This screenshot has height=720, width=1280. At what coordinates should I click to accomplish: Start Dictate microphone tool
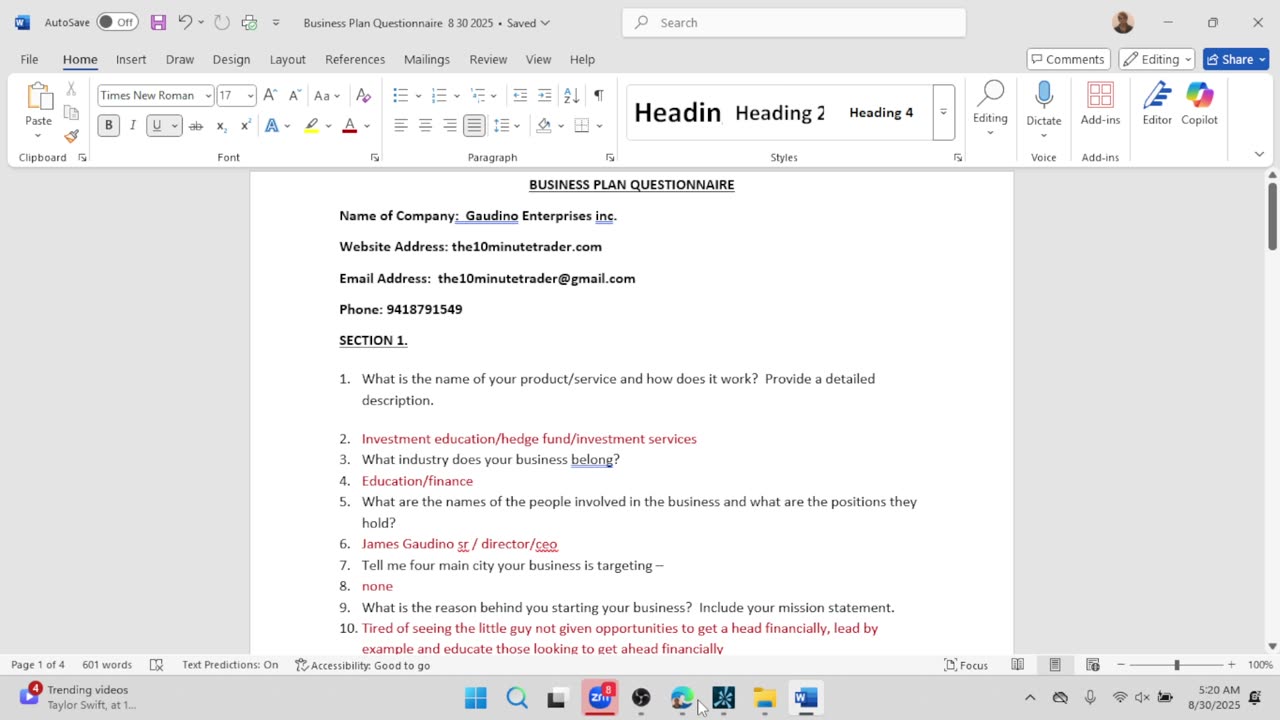pyautogui.click(x=1043, y=104)
